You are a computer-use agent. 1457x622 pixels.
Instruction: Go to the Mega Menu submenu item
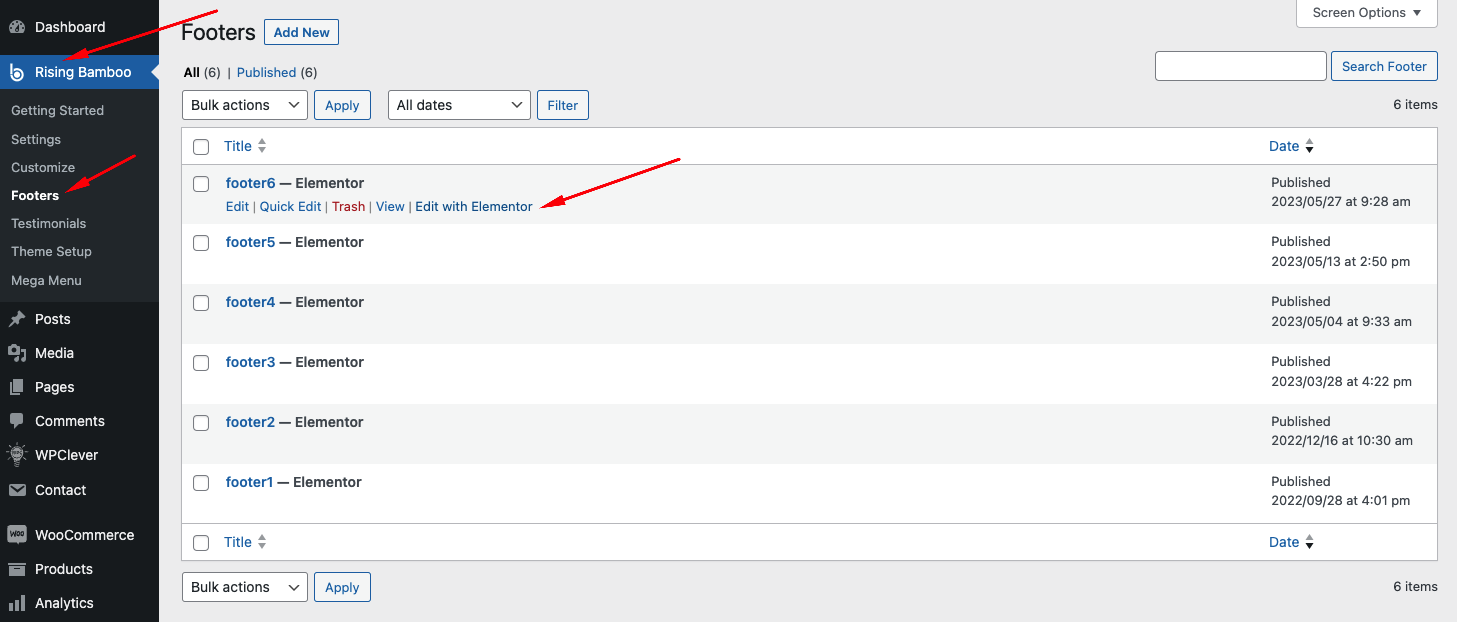click(x=46, y=280)
